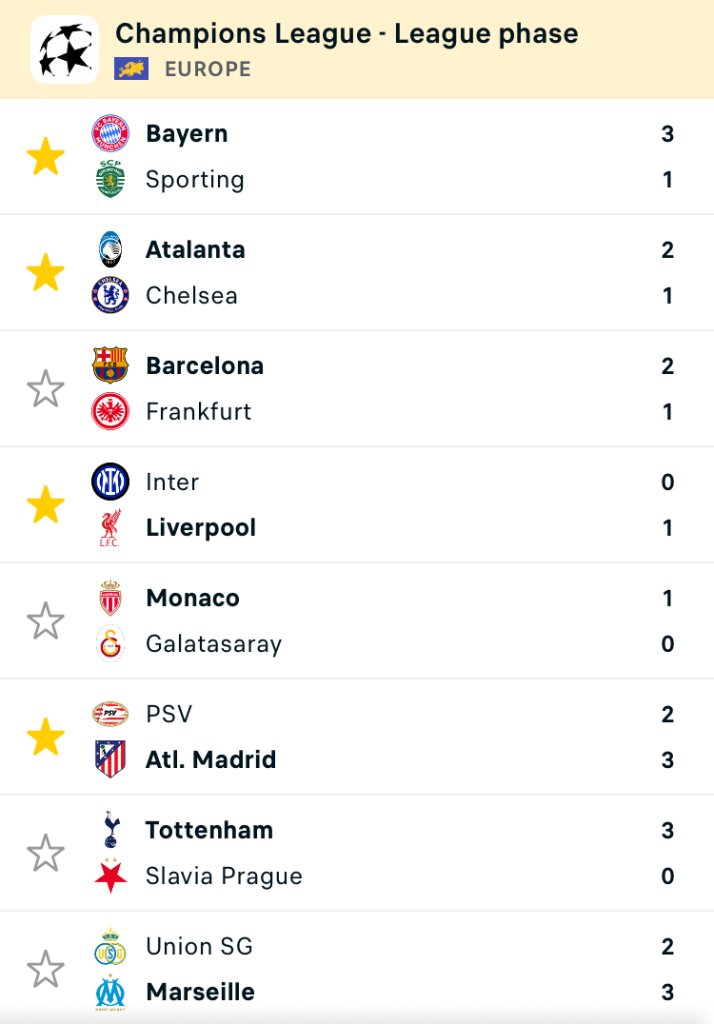Favorite the Barcelona vs Frankfurt match

pyautogui.click(x=46, y=389)
